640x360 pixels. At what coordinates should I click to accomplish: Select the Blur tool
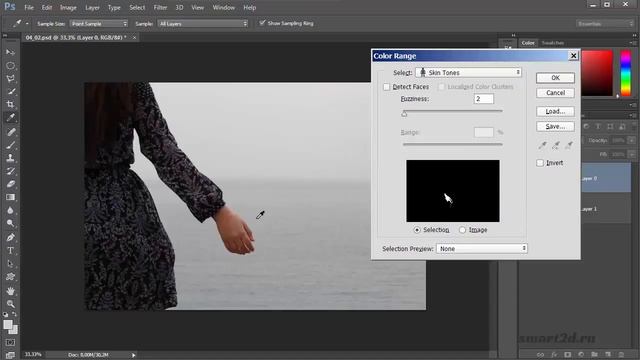[11, 210]
